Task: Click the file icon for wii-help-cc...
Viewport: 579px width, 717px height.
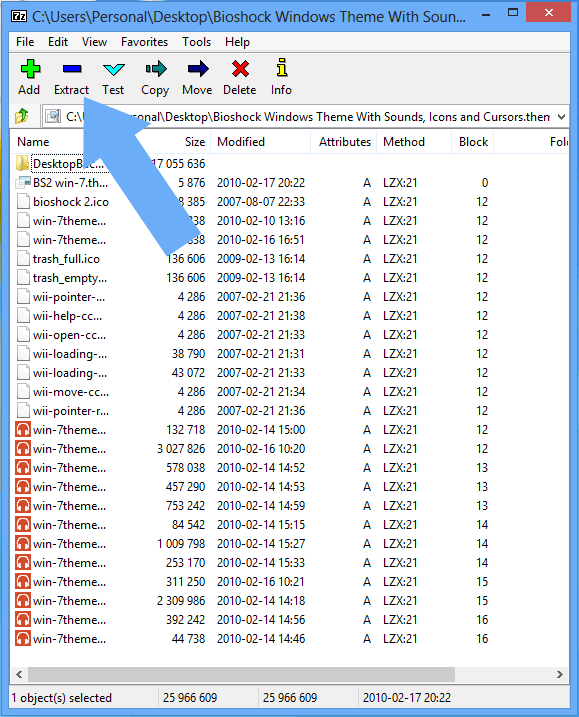Action: (x=23, y=316)
